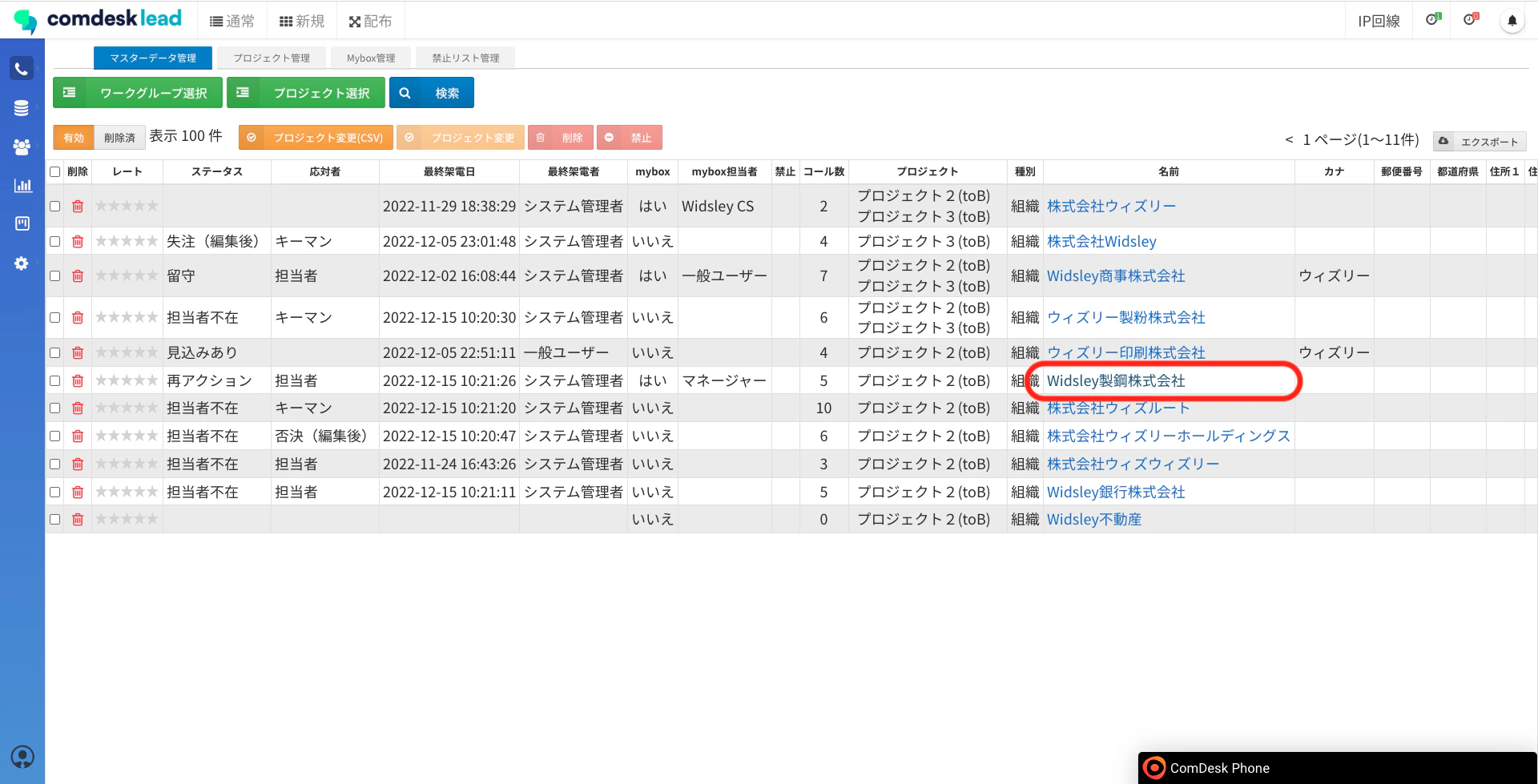Click the red-badged timer icon in header
The width and height of the screenshot is (1538, 784).
[x=1471, y=19]
